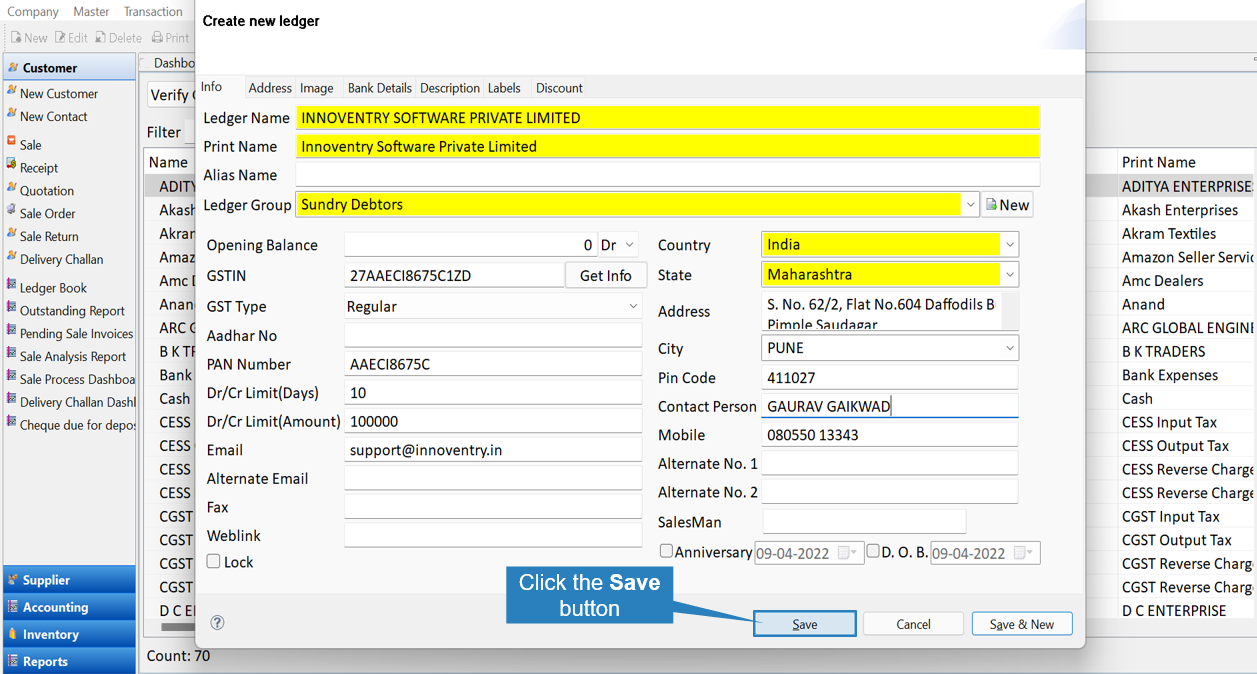Enable the D. O. B. checkbox
Viewport: 1257px width, 674px height.
click(873, 551)
